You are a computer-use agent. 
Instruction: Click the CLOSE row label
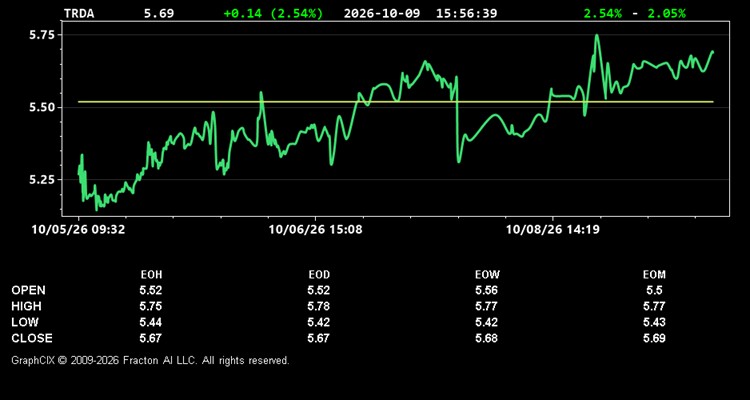32,338
